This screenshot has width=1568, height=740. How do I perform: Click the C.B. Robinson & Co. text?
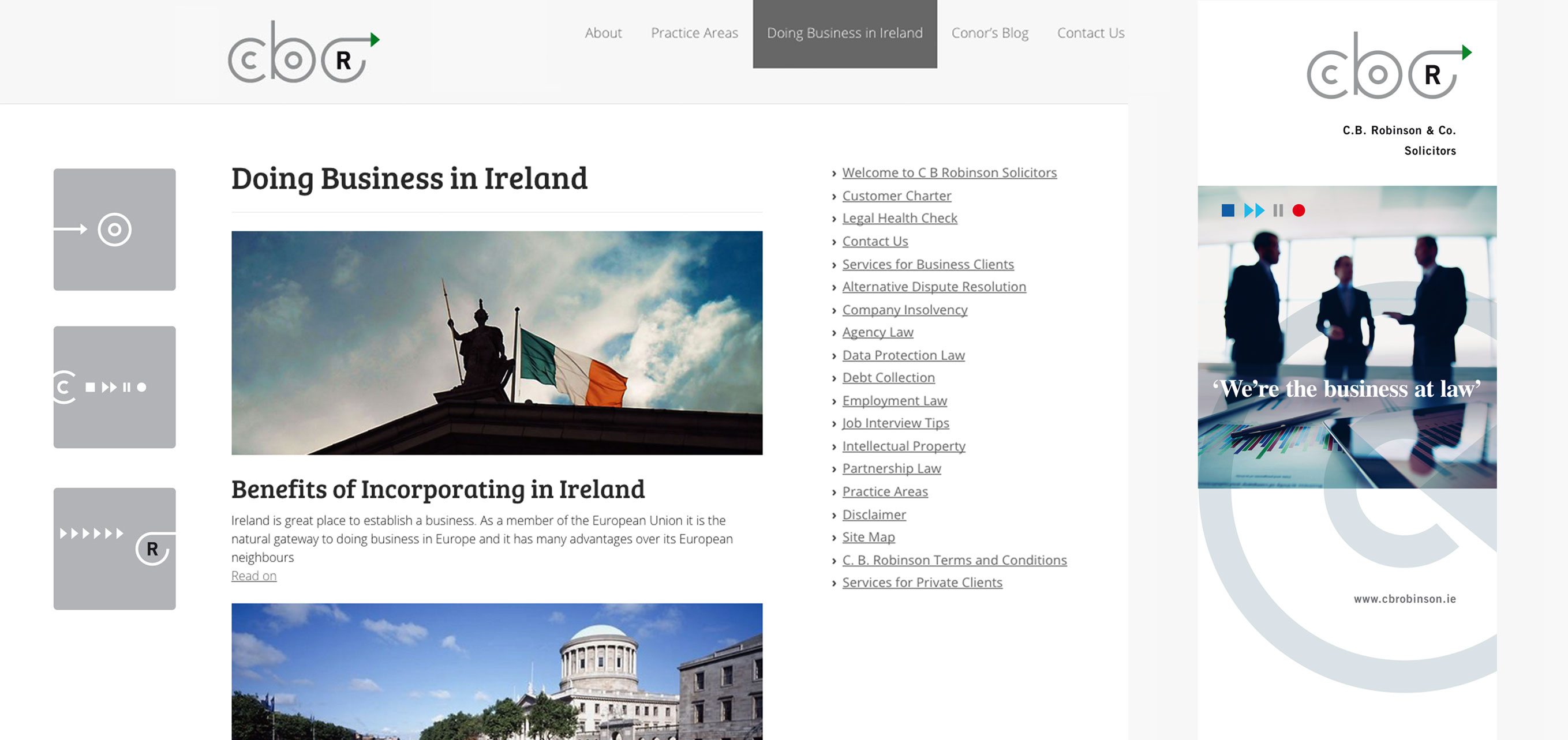[1399, 130]
